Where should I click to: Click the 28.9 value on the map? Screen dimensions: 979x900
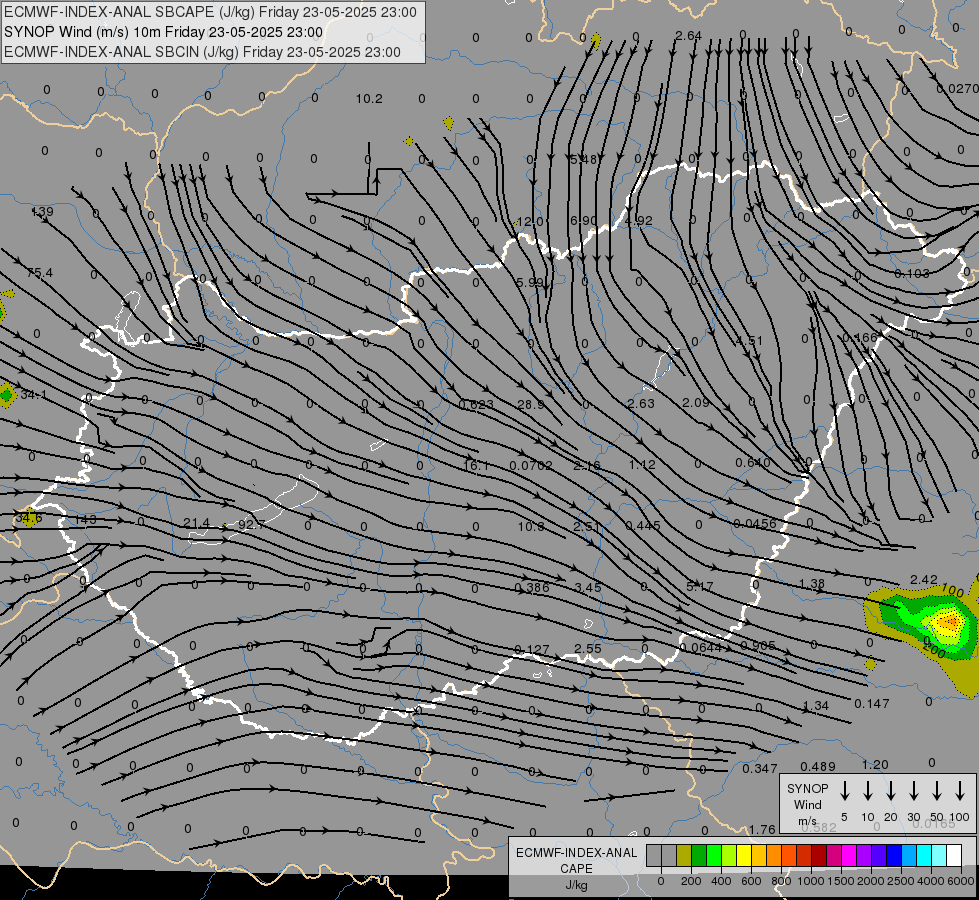coord(530,405)
